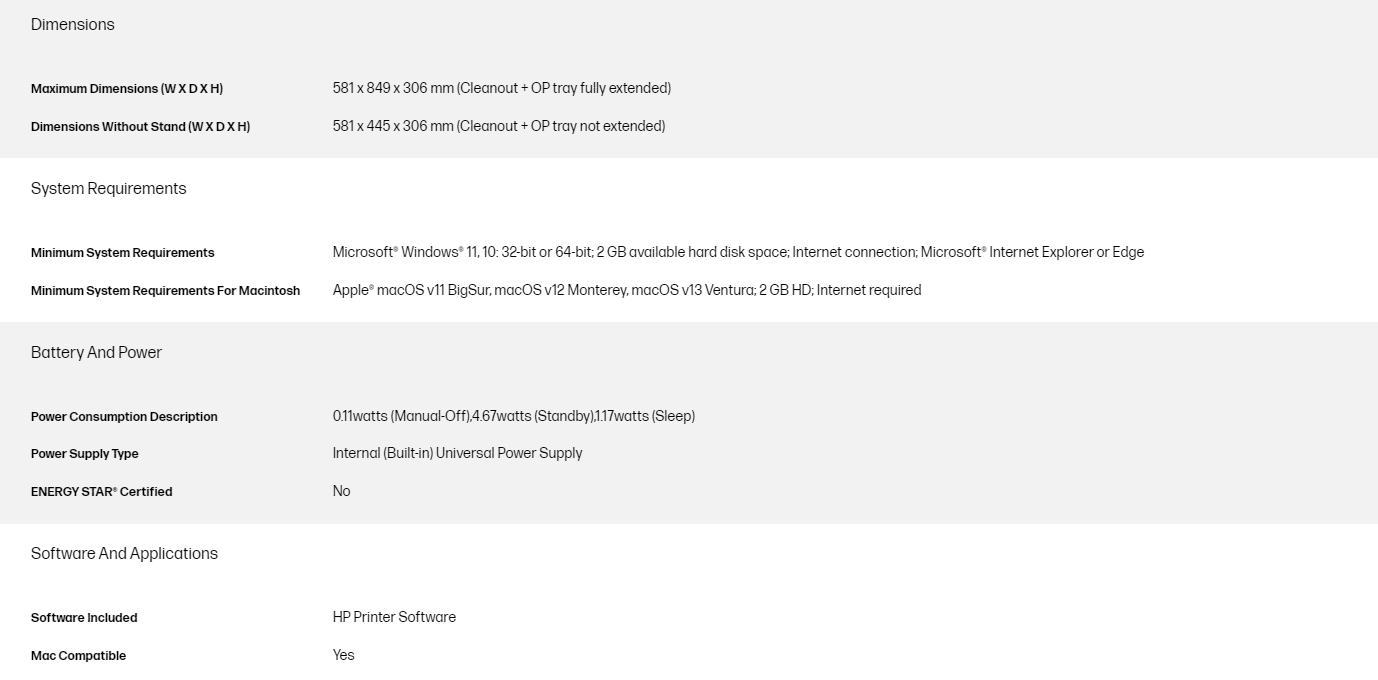Screen dimensions: 1378x680
Task: Click the Mac Compatible label
Action: (78, 656)
